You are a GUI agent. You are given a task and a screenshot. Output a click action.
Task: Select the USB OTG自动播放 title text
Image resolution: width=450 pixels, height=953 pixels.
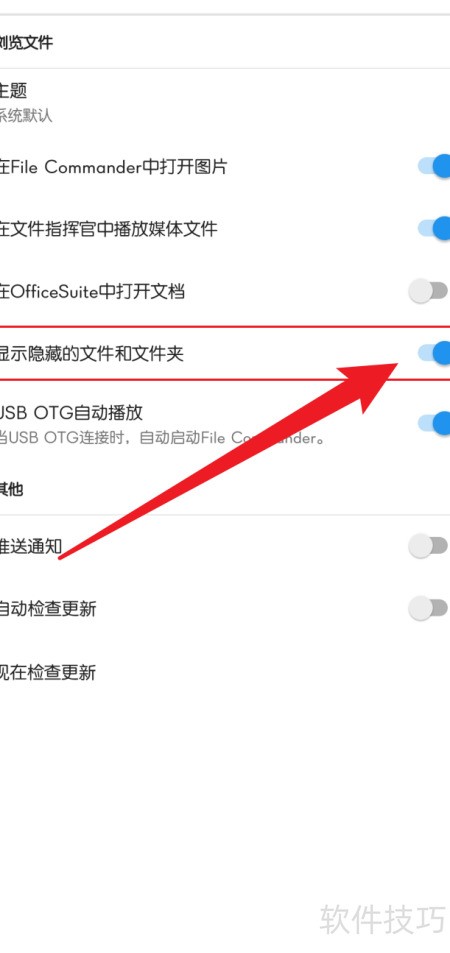click(71, 413)
